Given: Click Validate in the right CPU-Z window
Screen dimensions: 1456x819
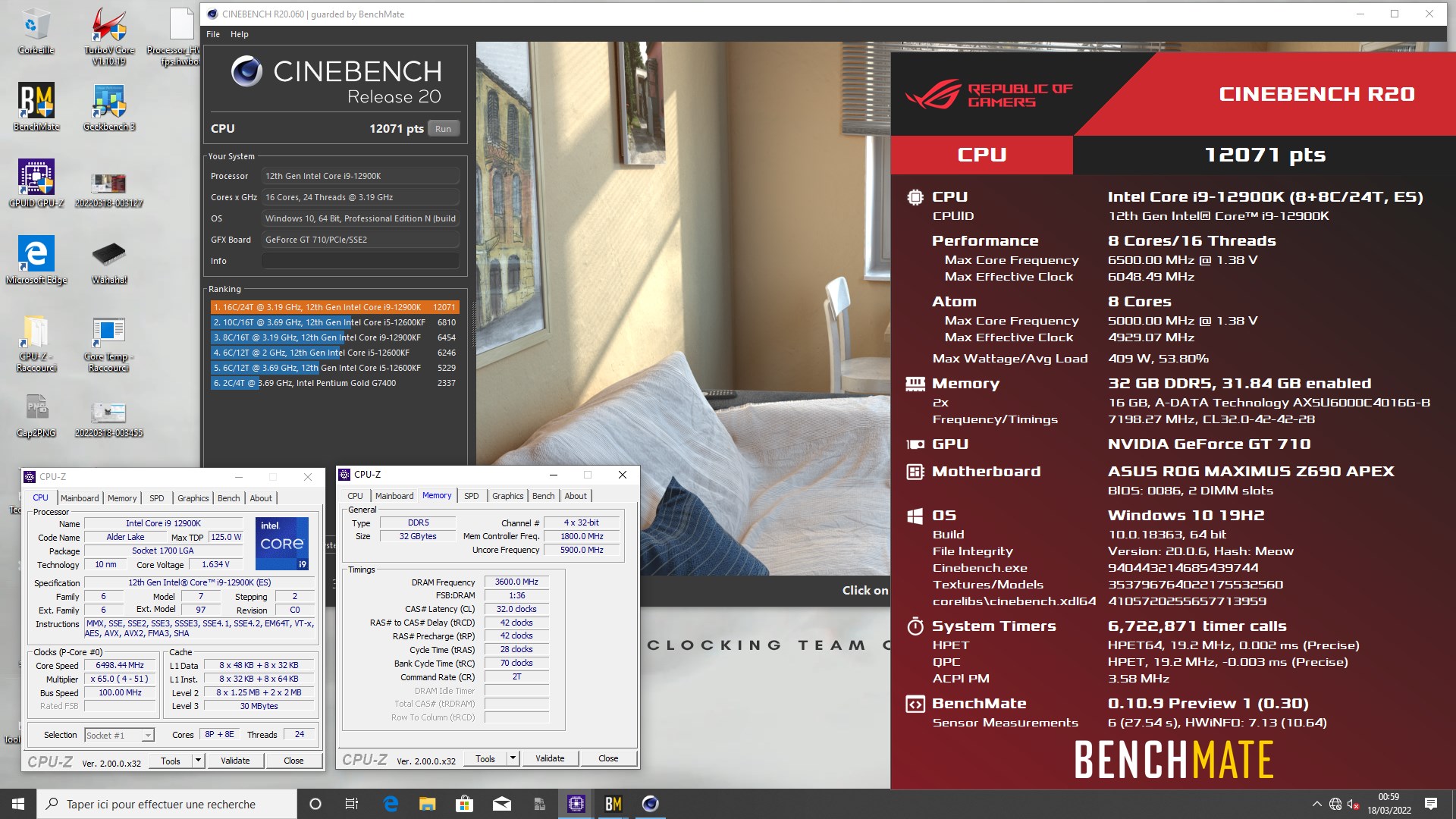Looking at the screenshot, I should coord(550,758).
